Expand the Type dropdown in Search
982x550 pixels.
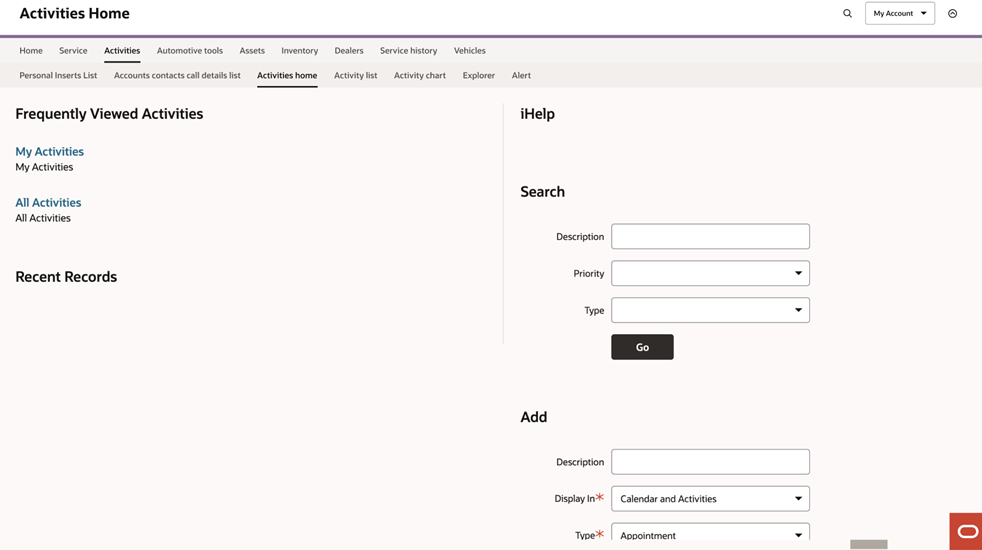coord(710,311)
